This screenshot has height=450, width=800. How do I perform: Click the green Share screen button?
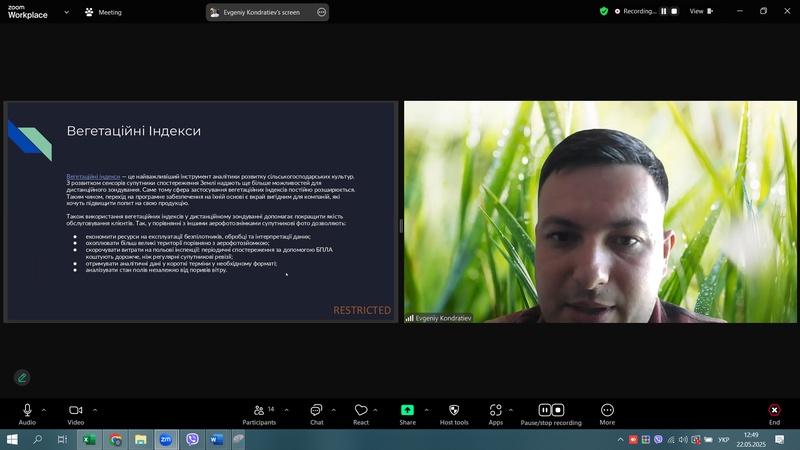[x=407, y=411]
